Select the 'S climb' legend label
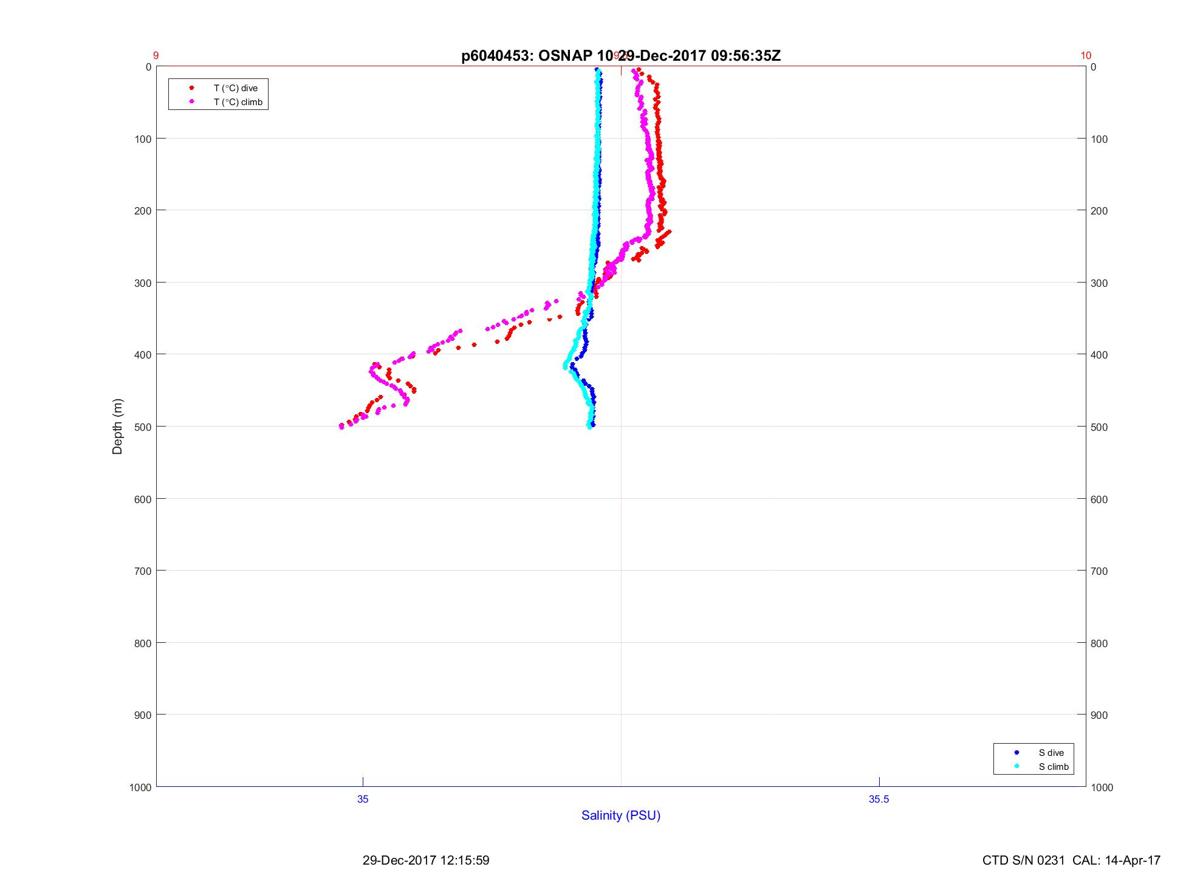Viewport: 1200px width, 885px height. pyautogui.click(x=1054, y=766)
